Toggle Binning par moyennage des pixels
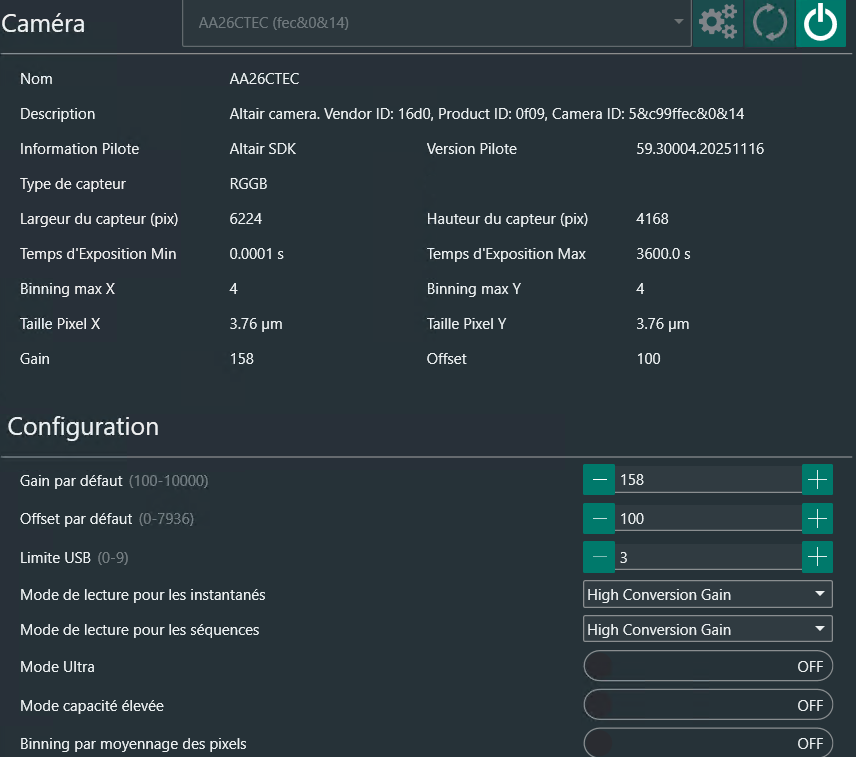Image resolution: width=856 pixels, height=757 pixels. click(x=708, y=743)
